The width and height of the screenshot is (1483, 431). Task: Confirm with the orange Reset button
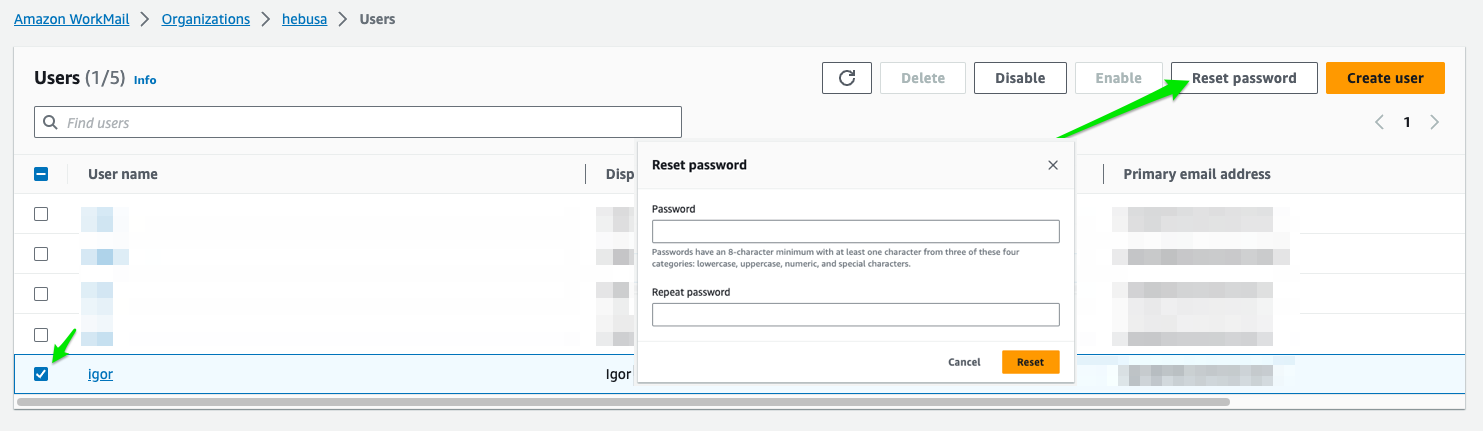click(x=1030, y=362)
